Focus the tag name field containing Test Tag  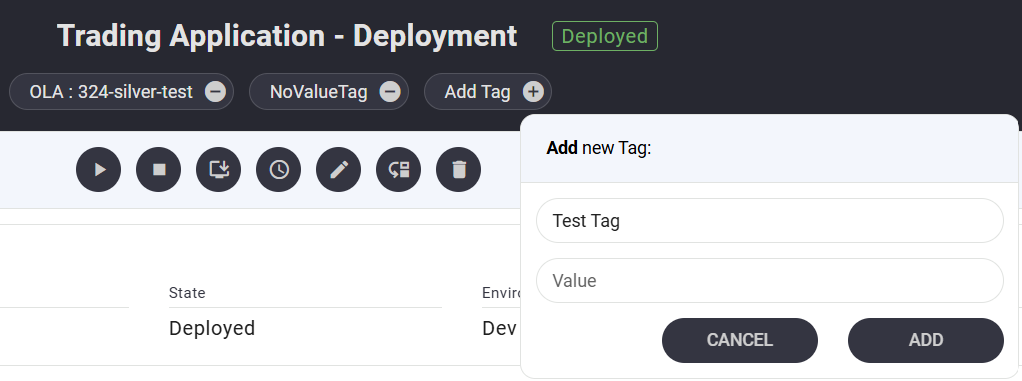pos(770,221)
